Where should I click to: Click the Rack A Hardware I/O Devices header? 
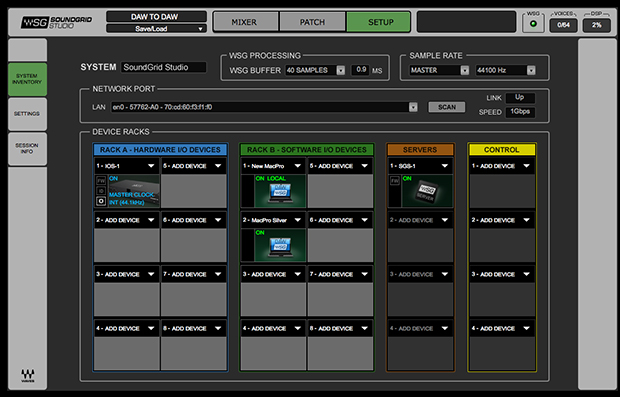[x=160, y=149]
